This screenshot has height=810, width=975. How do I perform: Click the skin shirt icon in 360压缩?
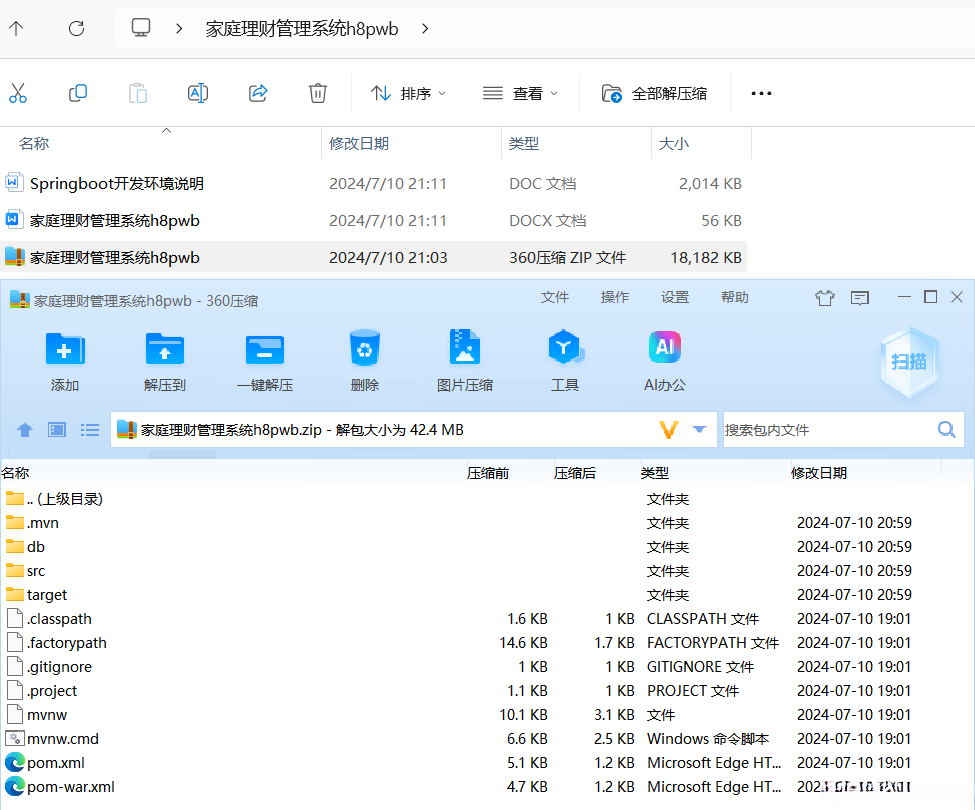pos(825,298)
